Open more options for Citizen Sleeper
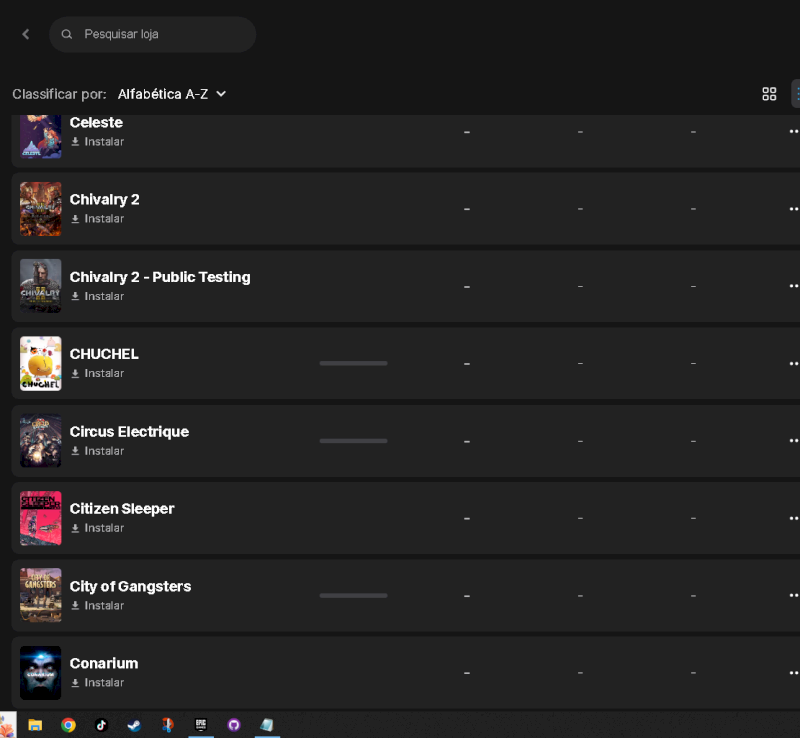The image size is (800, 738). [793, 518]
